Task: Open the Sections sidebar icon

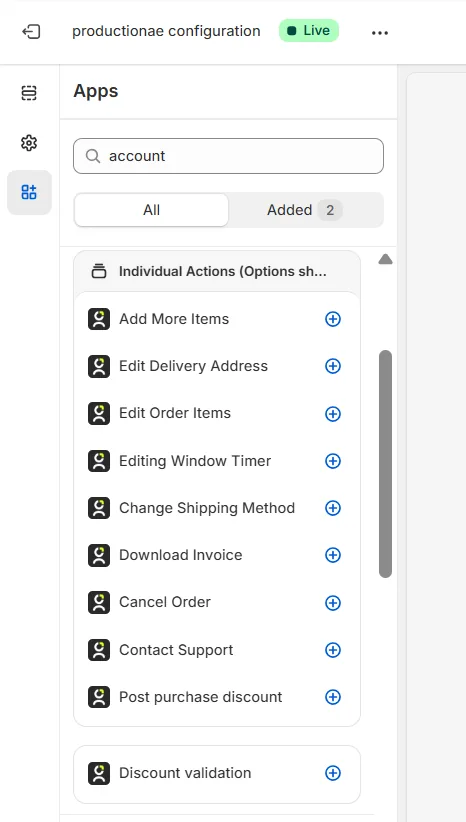Action: (29, 93)
